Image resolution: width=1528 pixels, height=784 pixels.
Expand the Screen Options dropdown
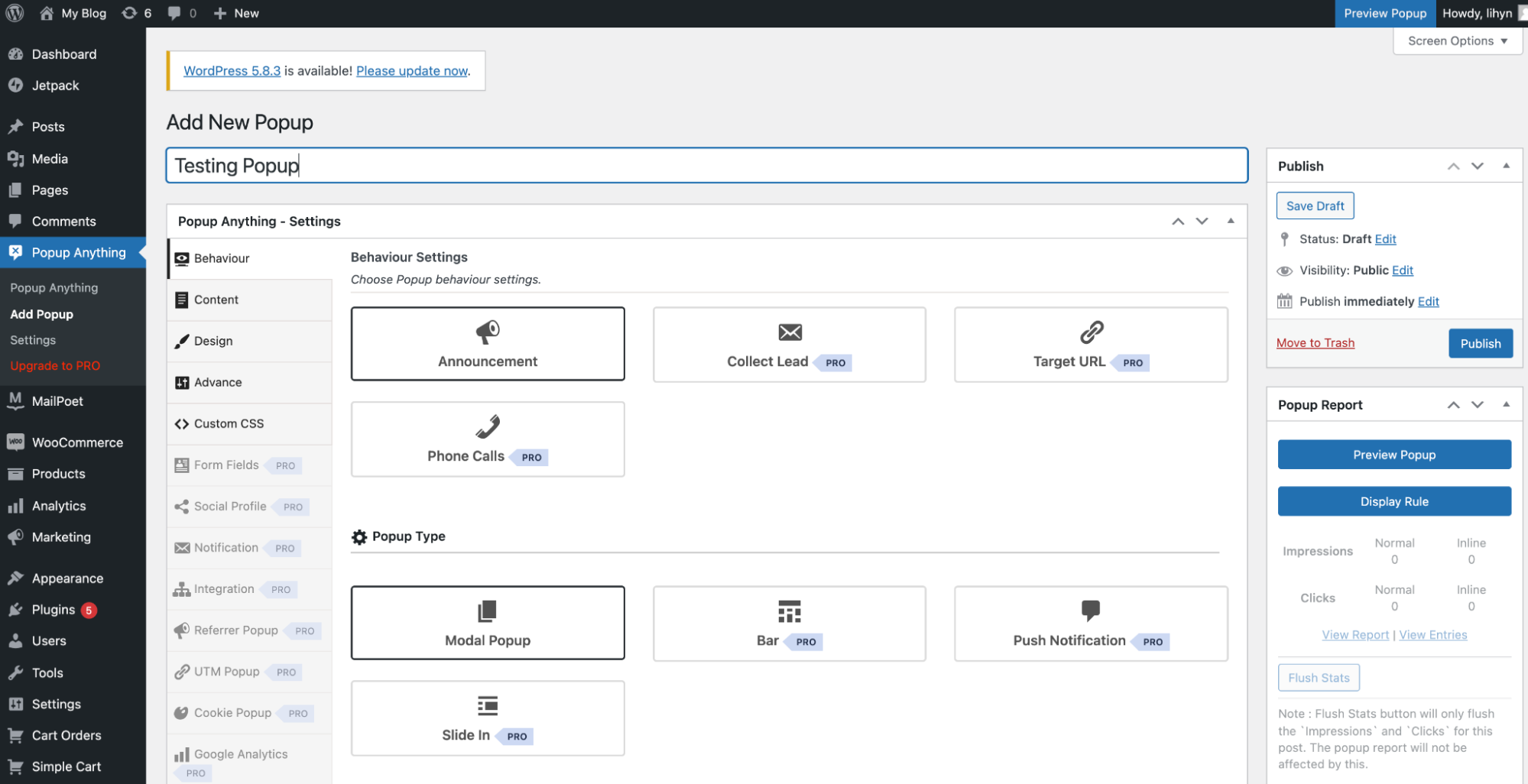pyautogui.click(x=1458, y=40)
